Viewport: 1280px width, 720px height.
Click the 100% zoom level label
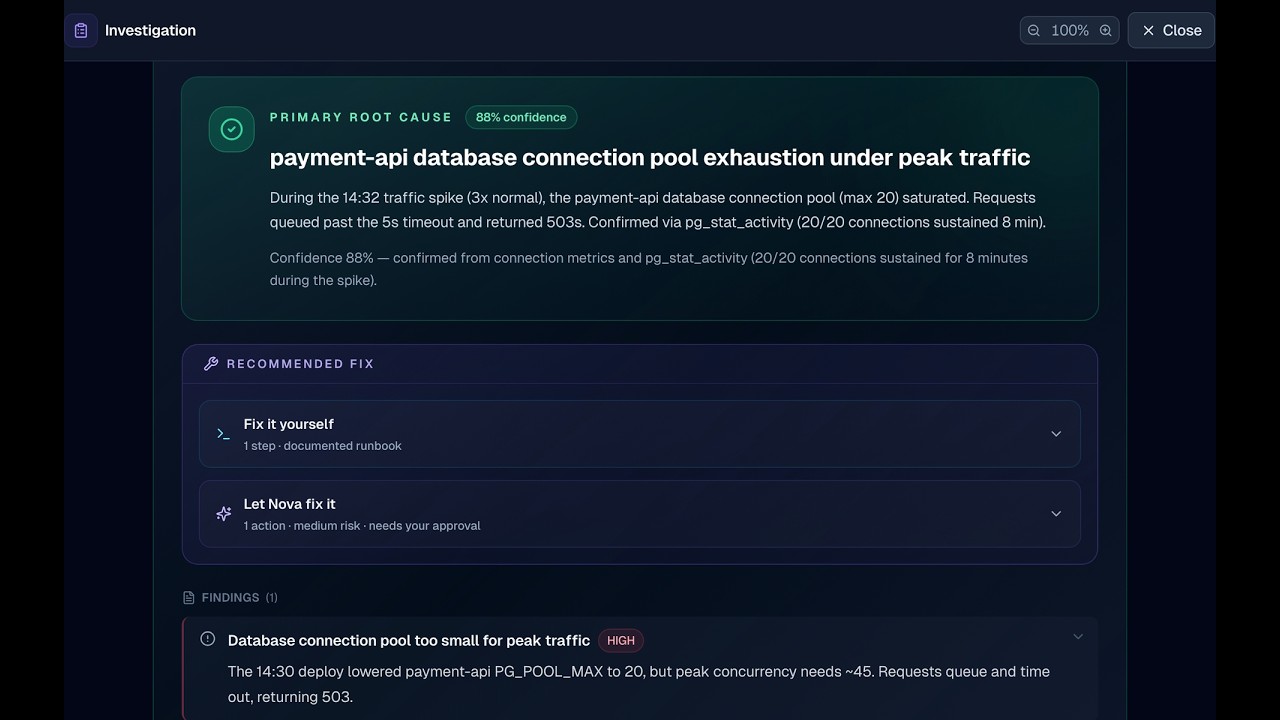[x=1070, y=31]
